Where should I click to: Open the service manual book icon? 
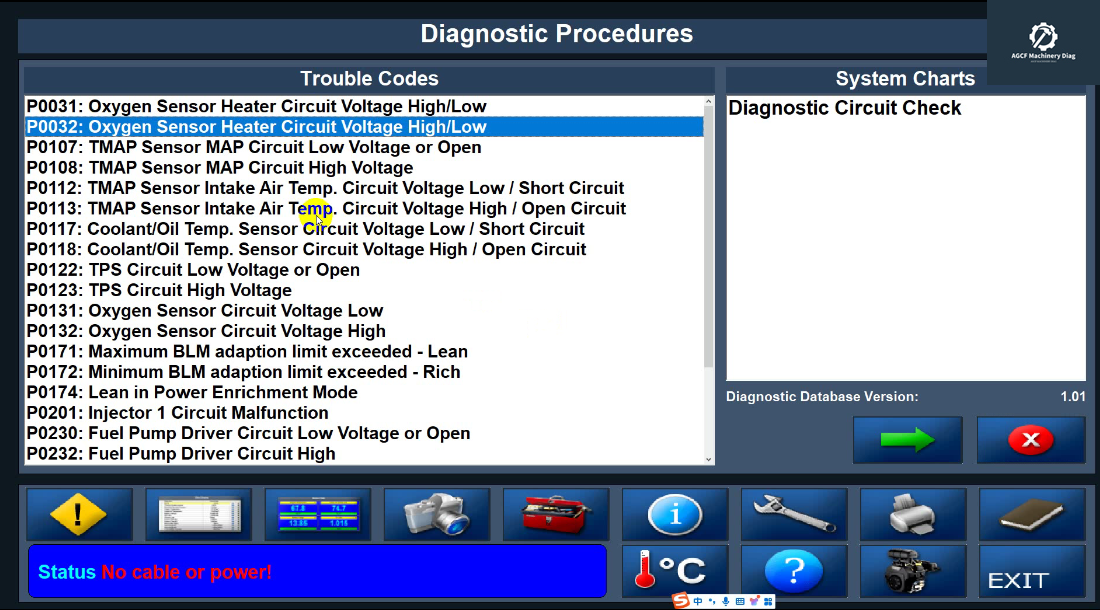click(1032, 513)
